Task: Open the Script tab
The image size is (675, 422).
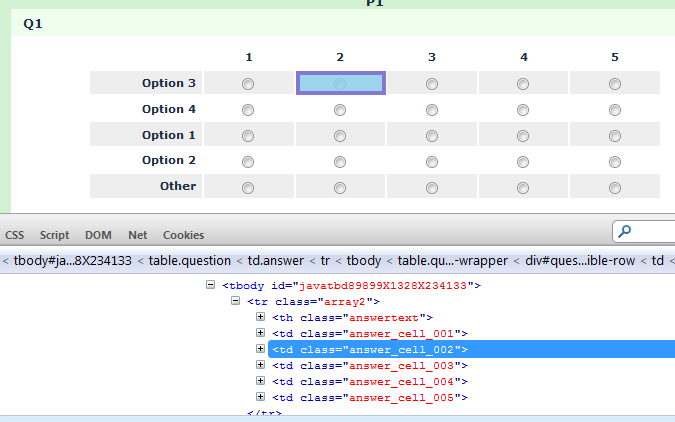Action: 54,235
